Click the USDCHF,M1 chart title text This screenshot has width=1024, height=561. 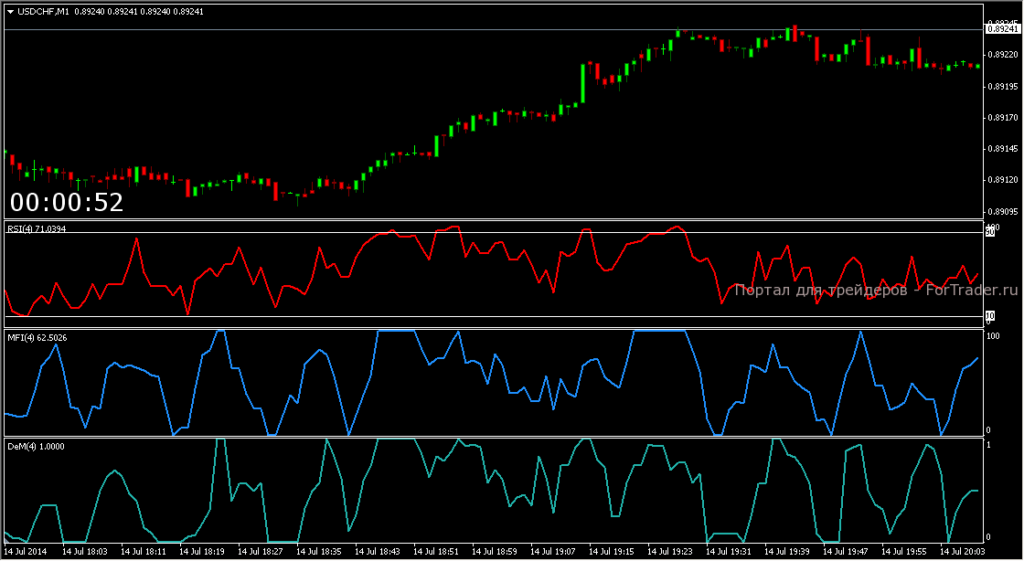[43, 12]
